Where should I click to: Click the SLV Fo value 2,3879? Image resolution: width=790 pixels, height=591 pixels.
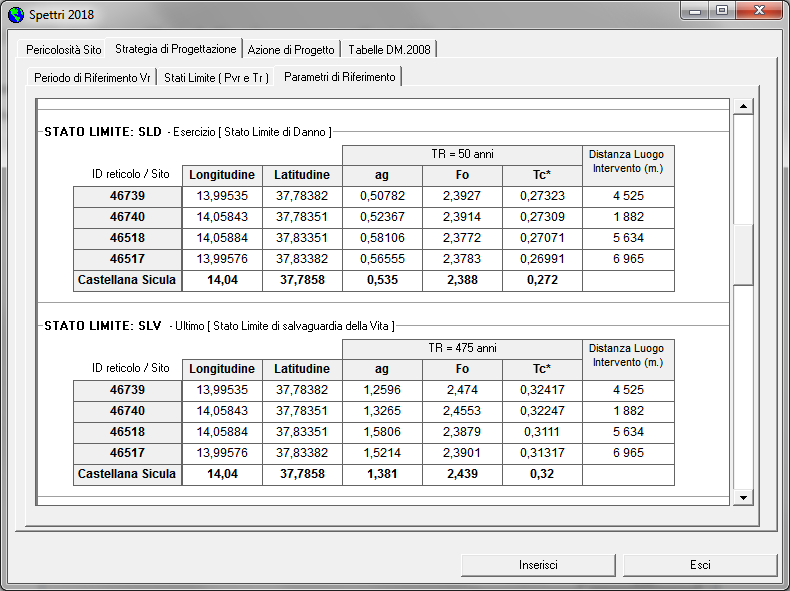point(462,432)
